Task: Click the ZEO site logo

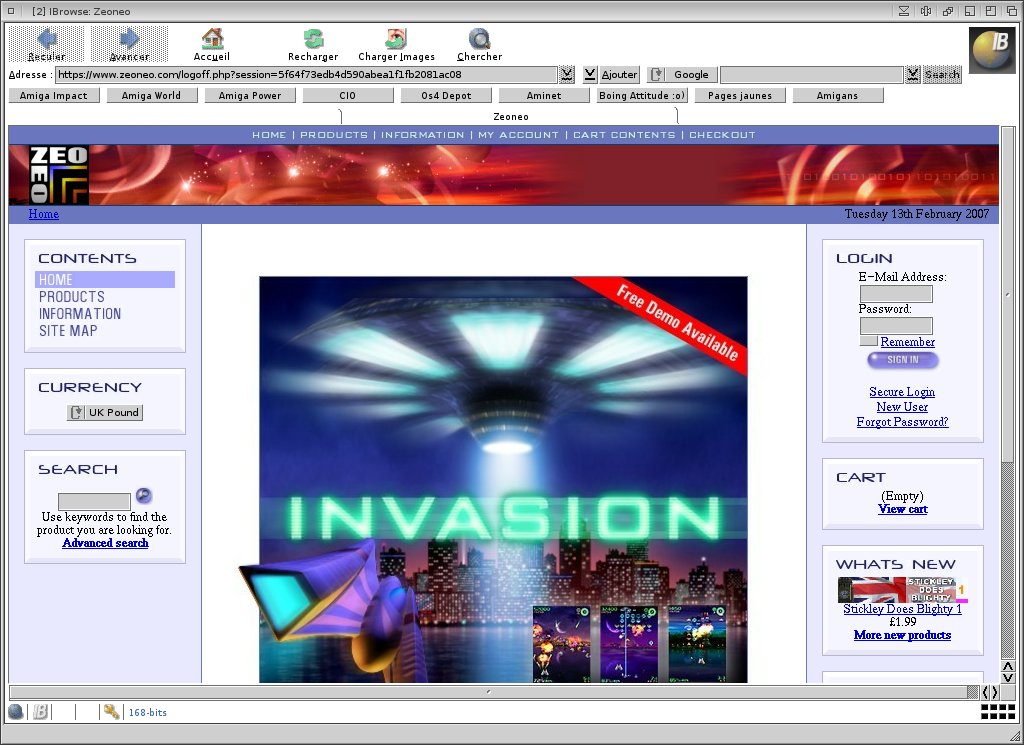Action: pyautogui.click(x=59, y=174)
